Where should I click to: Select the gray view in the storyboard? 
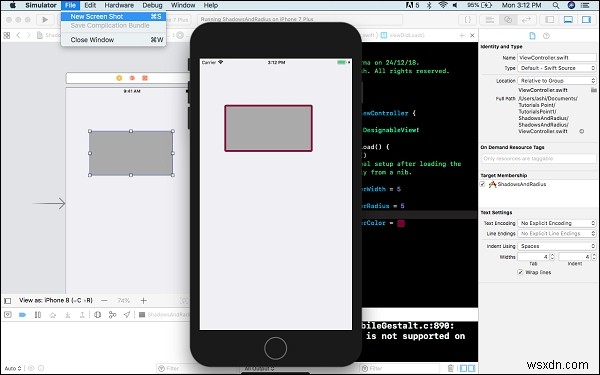click(x=131, y=153)
